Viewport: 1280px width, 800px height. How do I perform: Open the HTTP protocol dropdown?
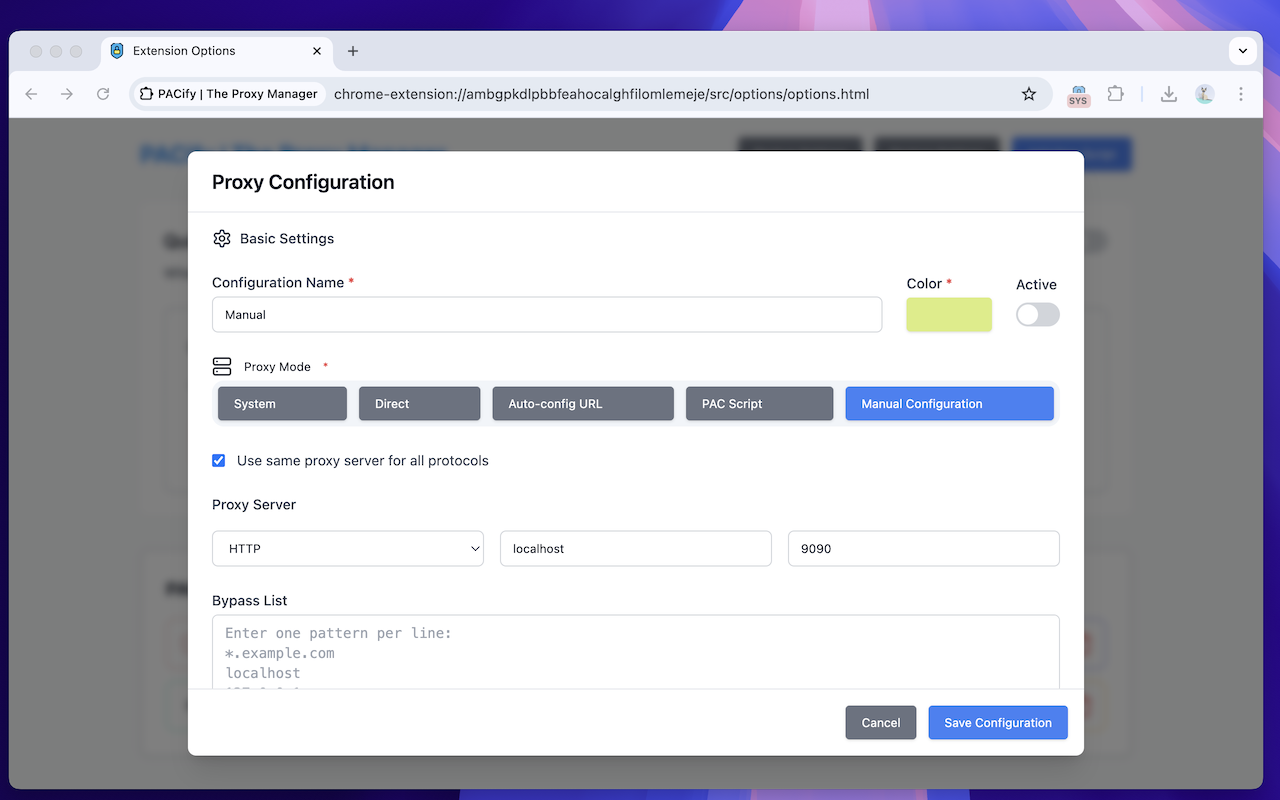coord(348,549)
